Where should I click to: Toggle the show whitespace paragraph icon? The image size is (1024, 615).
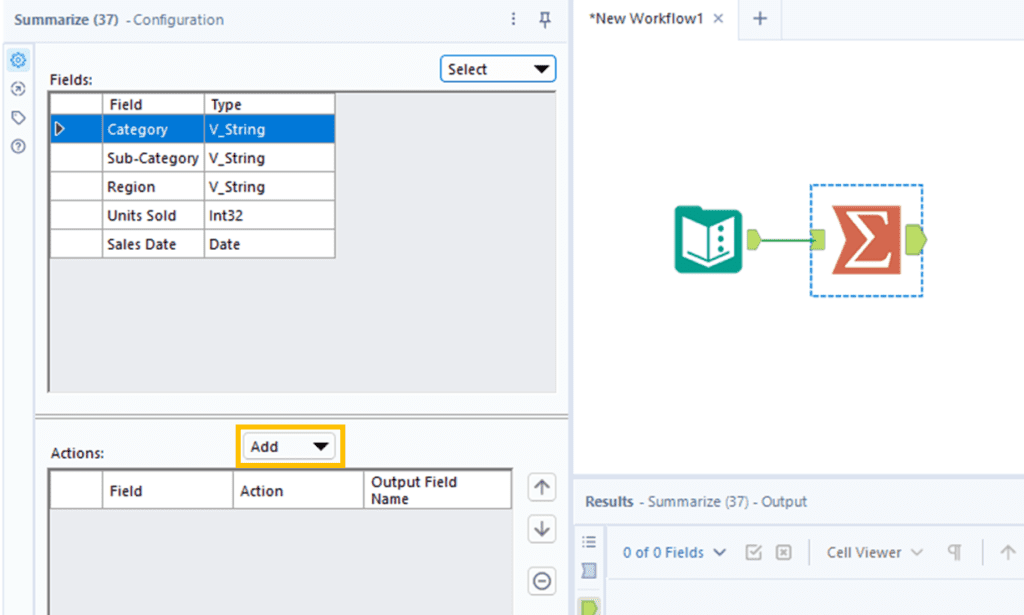(955, 552)
